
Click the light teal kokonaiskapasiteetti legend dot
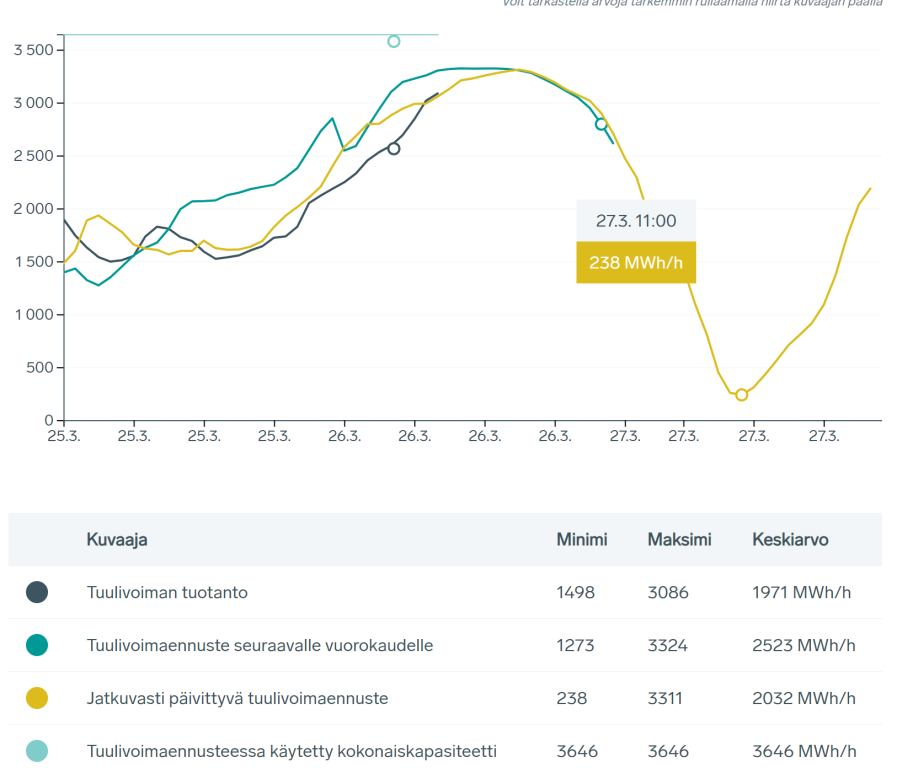click(37, 751)
